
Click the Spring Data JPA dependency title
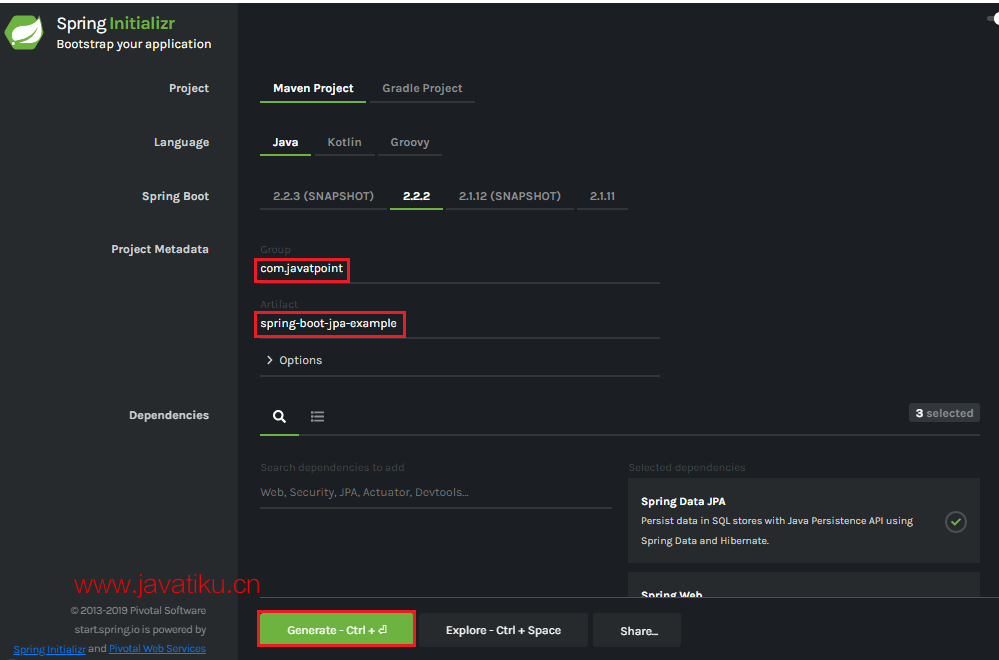click(x=683, y=501)
